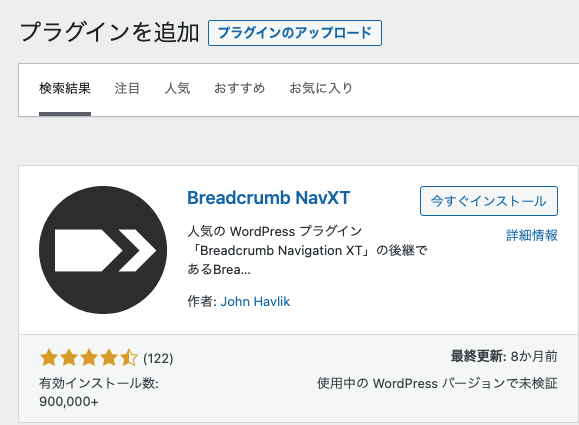Click the (122) rating count
Viewport: 579px width, 425px height.
(x=158, y=359)
